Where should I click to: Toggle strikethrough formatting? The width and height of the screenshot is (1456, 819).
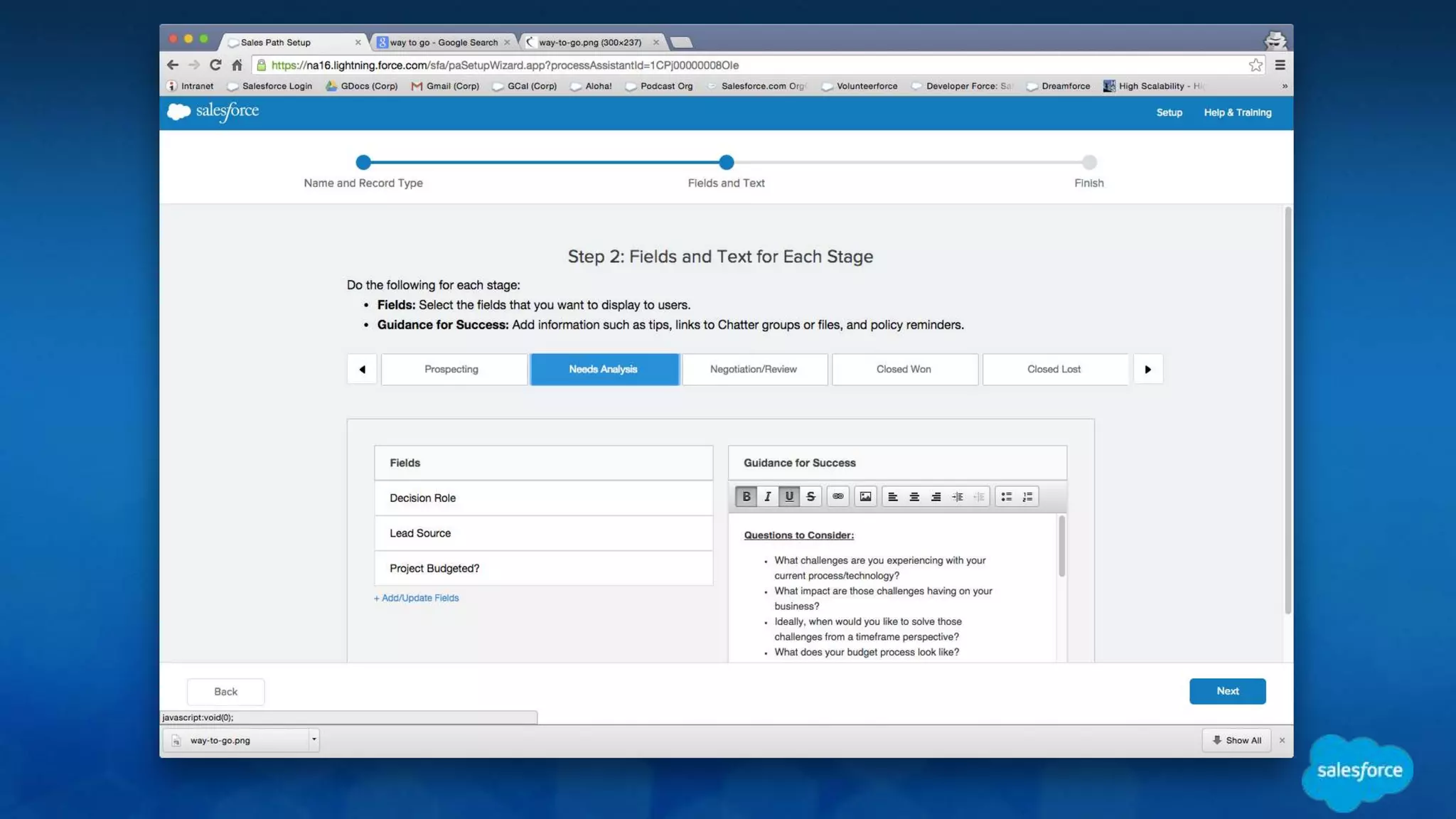(810, 496)
